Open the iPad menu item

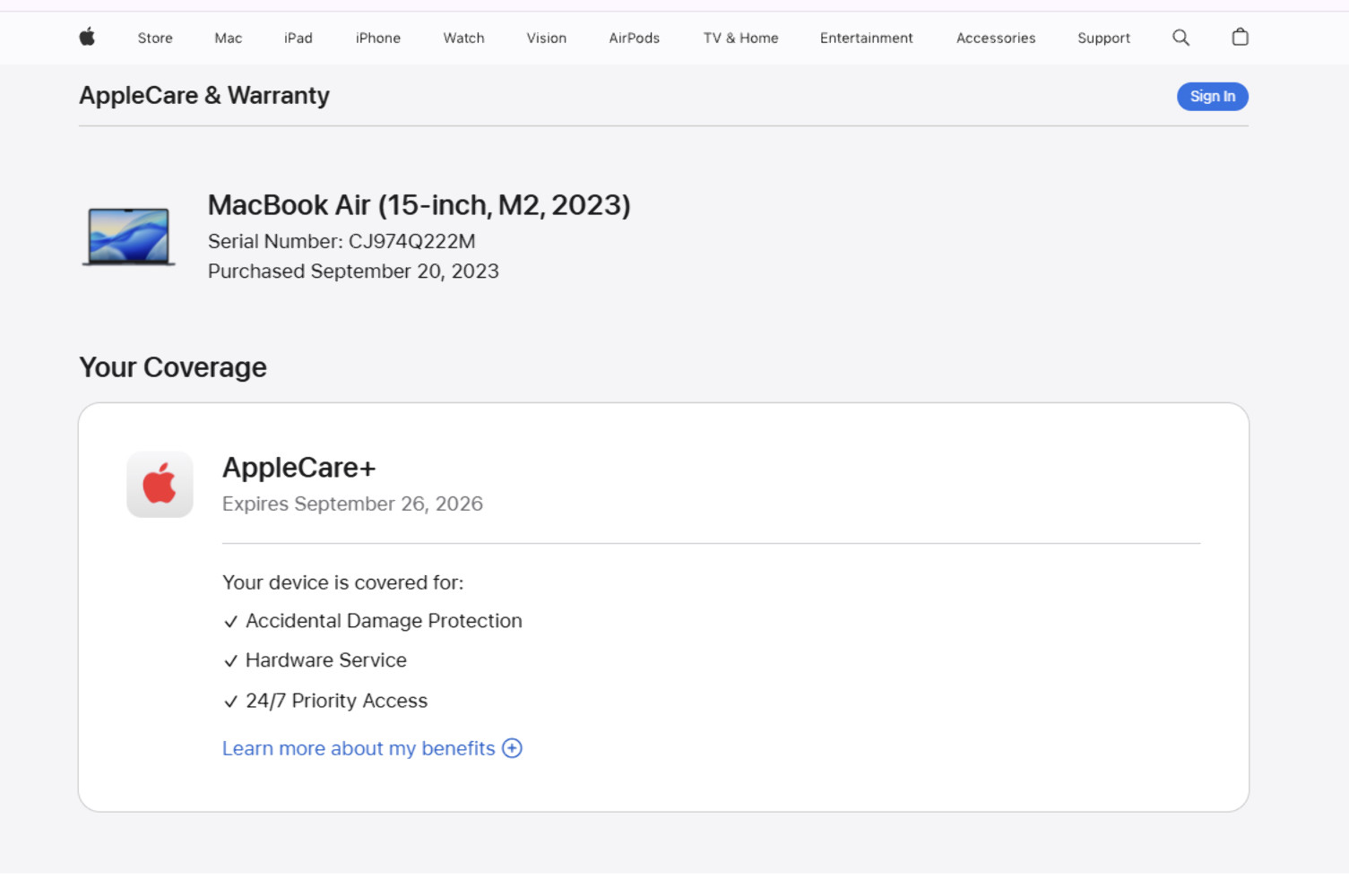[x=298, y=38]
